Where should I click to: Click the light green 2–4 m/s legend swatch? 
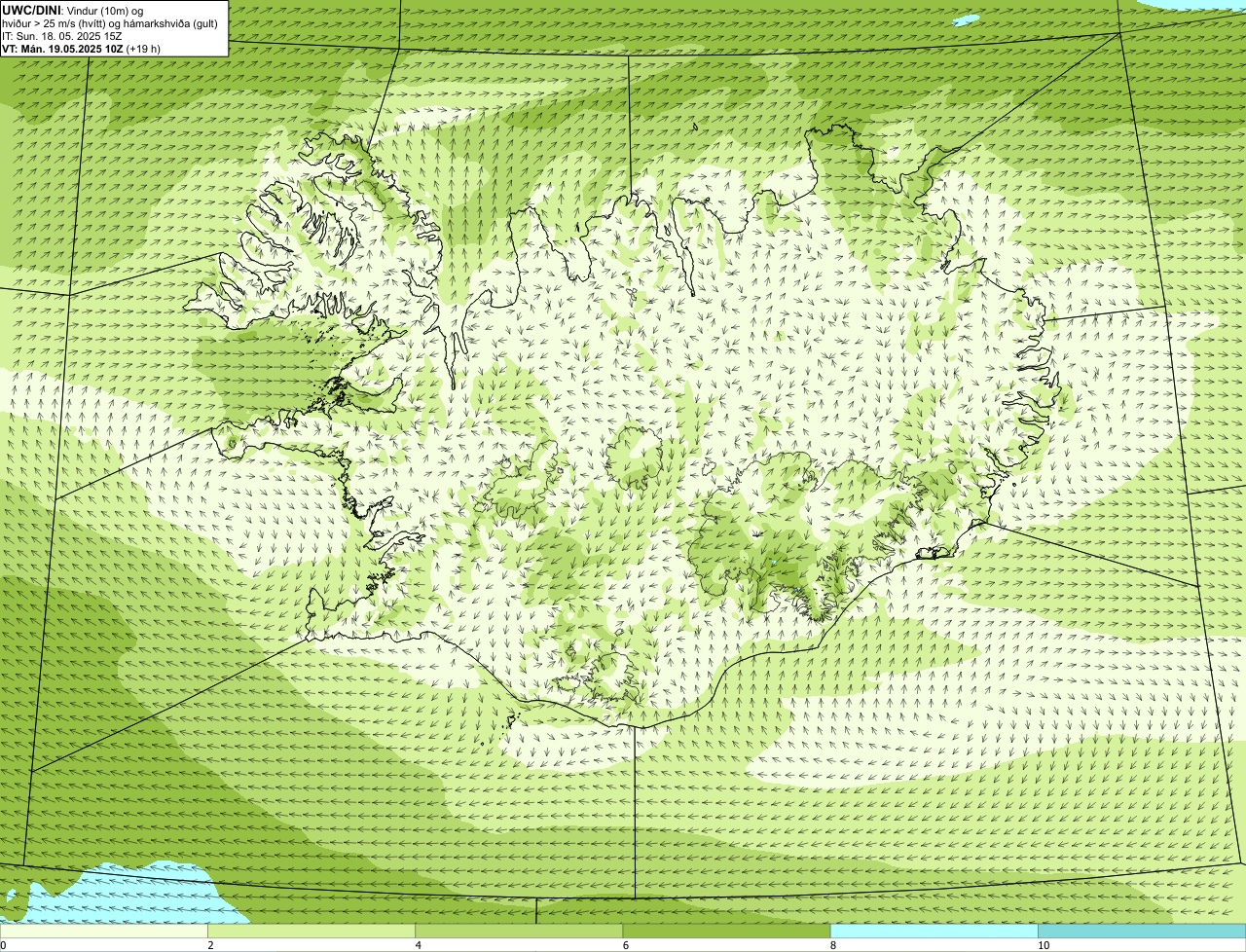tap(311, 932)
